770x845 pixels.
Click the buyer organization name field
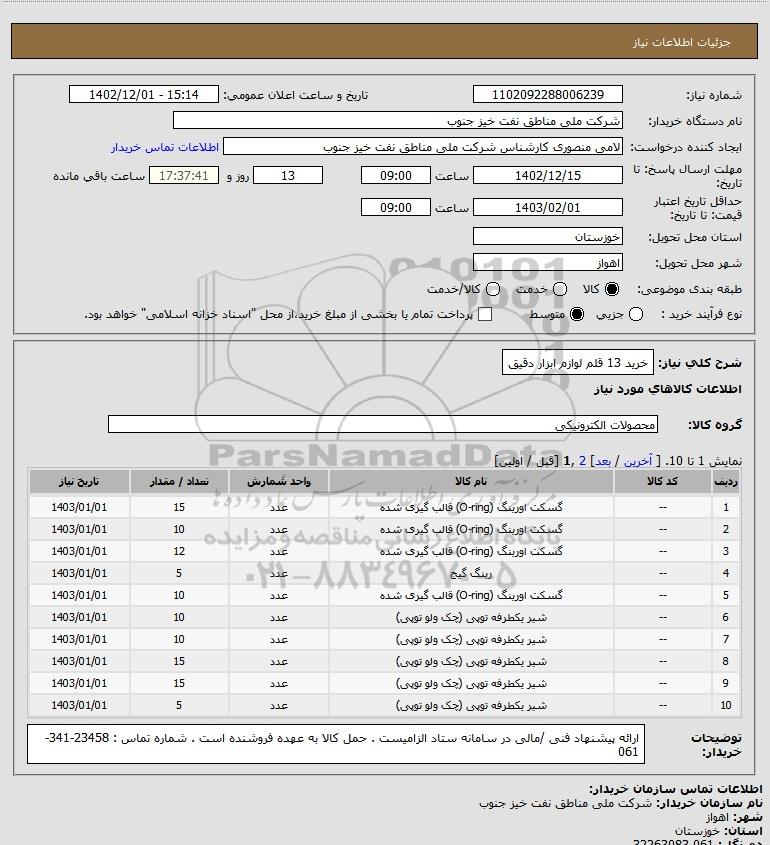coord(398,121)
